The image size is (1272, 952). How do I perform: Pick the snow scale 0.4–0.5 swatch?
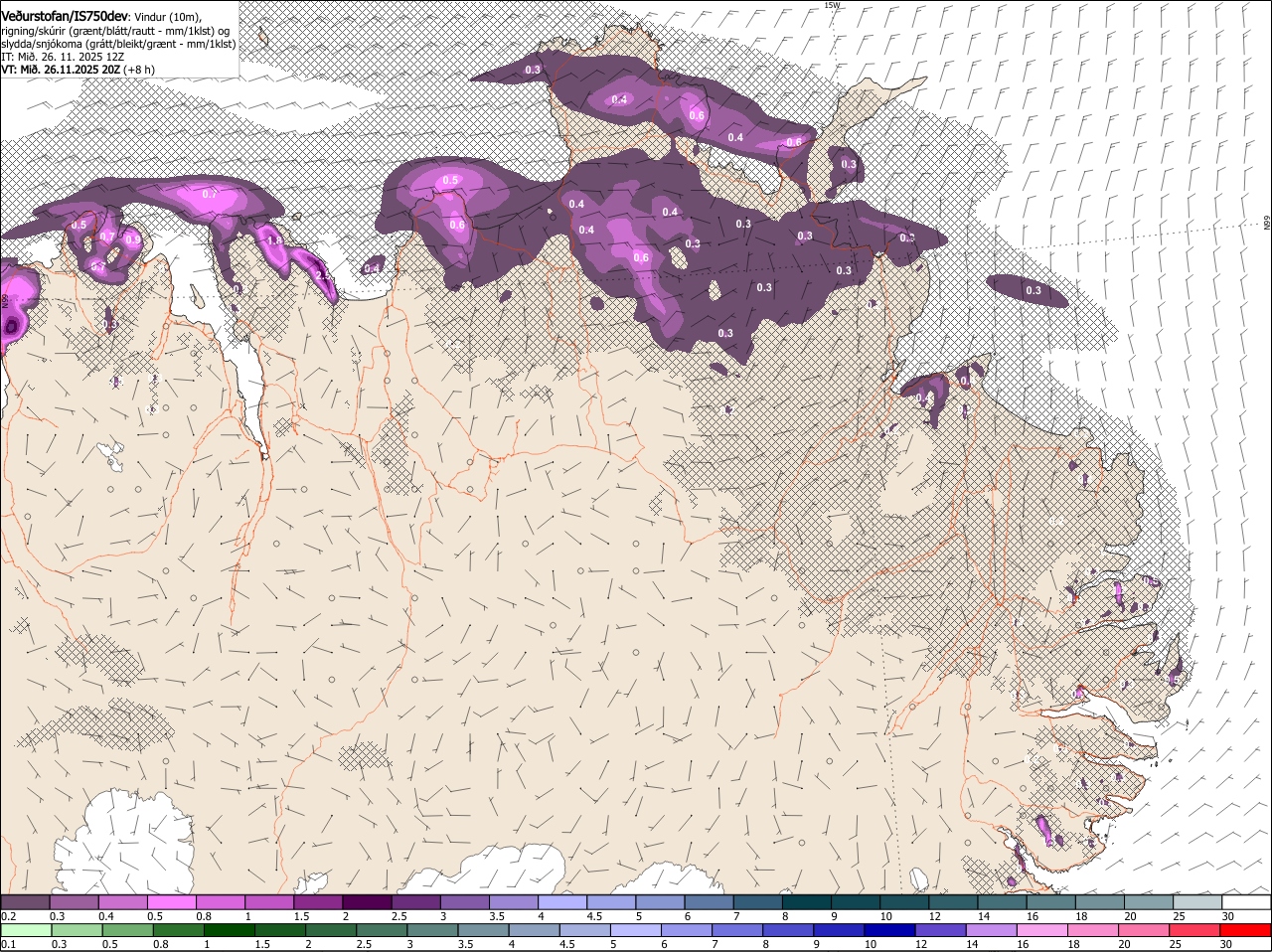123,901
